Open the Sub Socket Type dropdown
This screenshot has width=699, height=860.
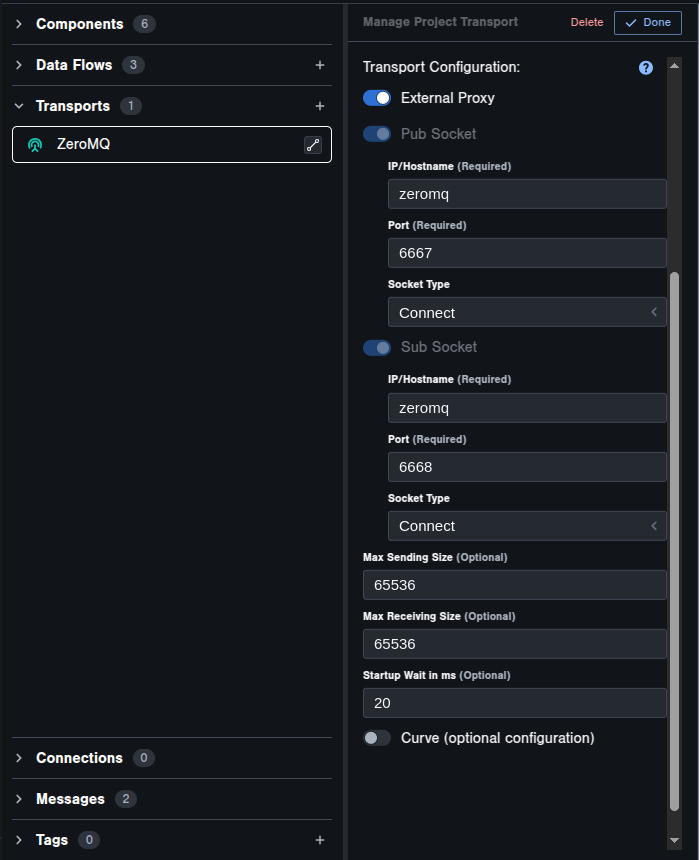[527, 526]
